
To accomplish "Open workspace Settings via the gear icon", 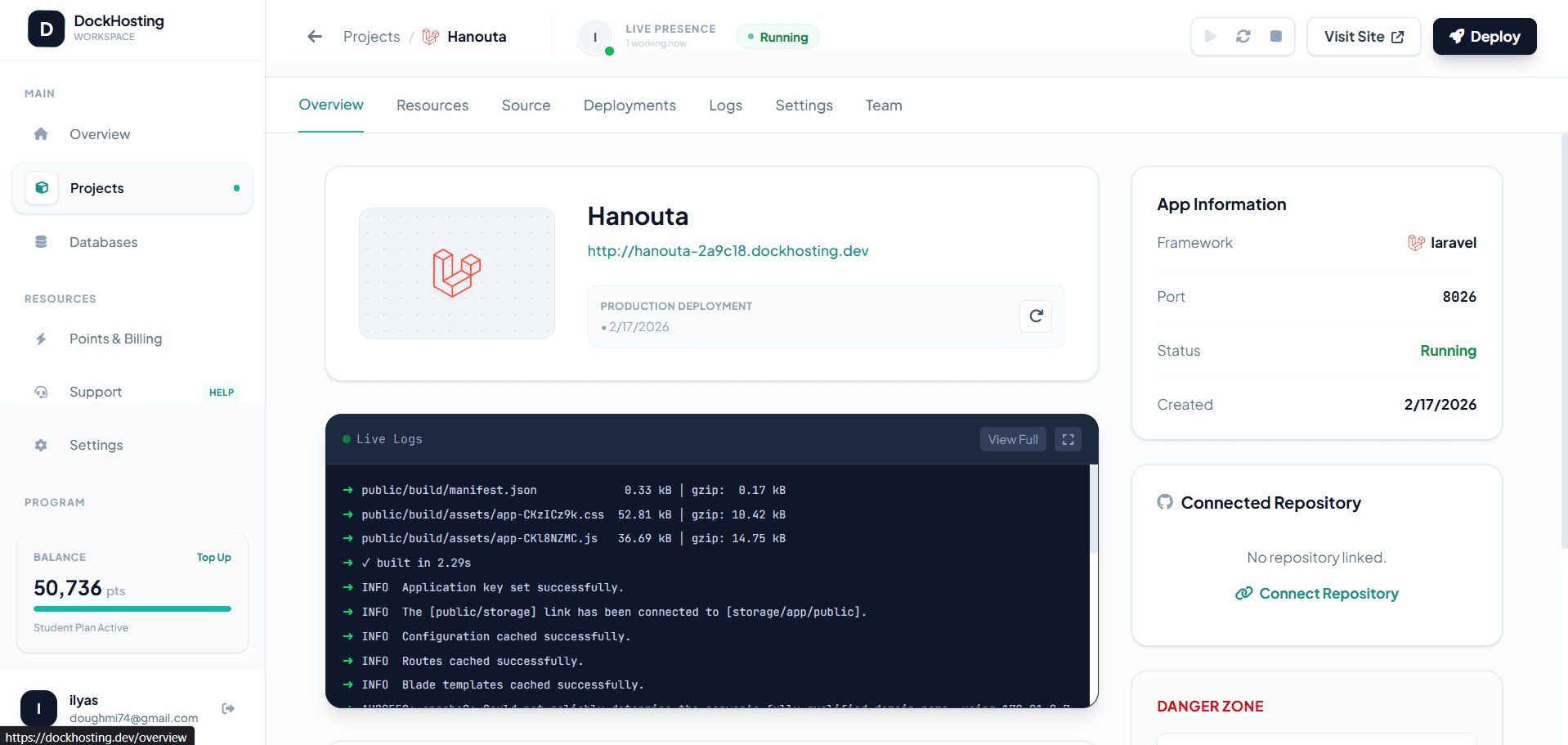I will 41,444.
